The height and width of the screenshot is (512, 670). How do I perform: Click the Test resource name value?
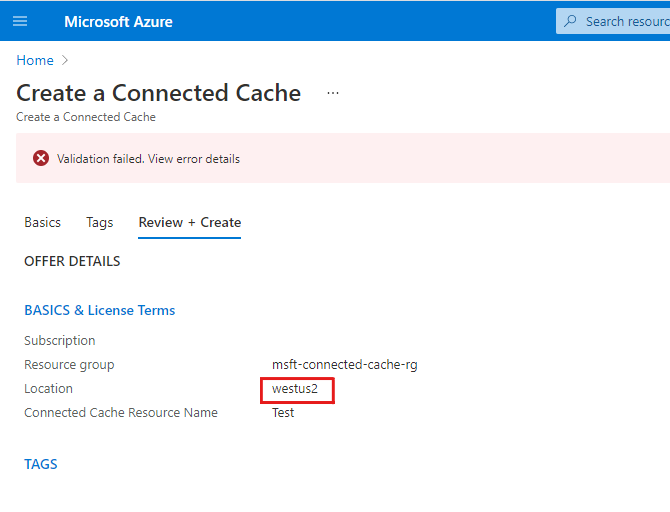click(x=283, y=412)
